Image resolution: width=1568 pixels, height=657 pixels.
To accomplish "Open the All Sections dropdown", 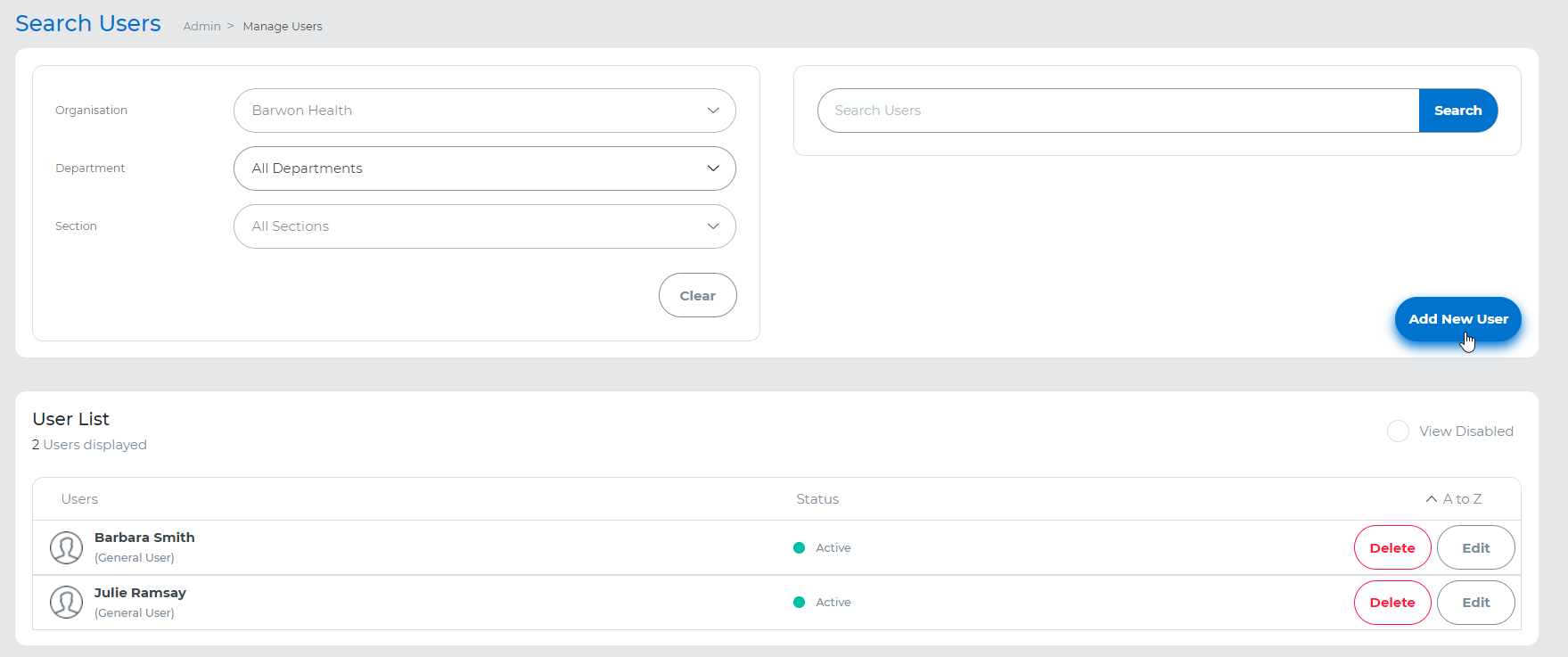I will click(x=484, y=226).
